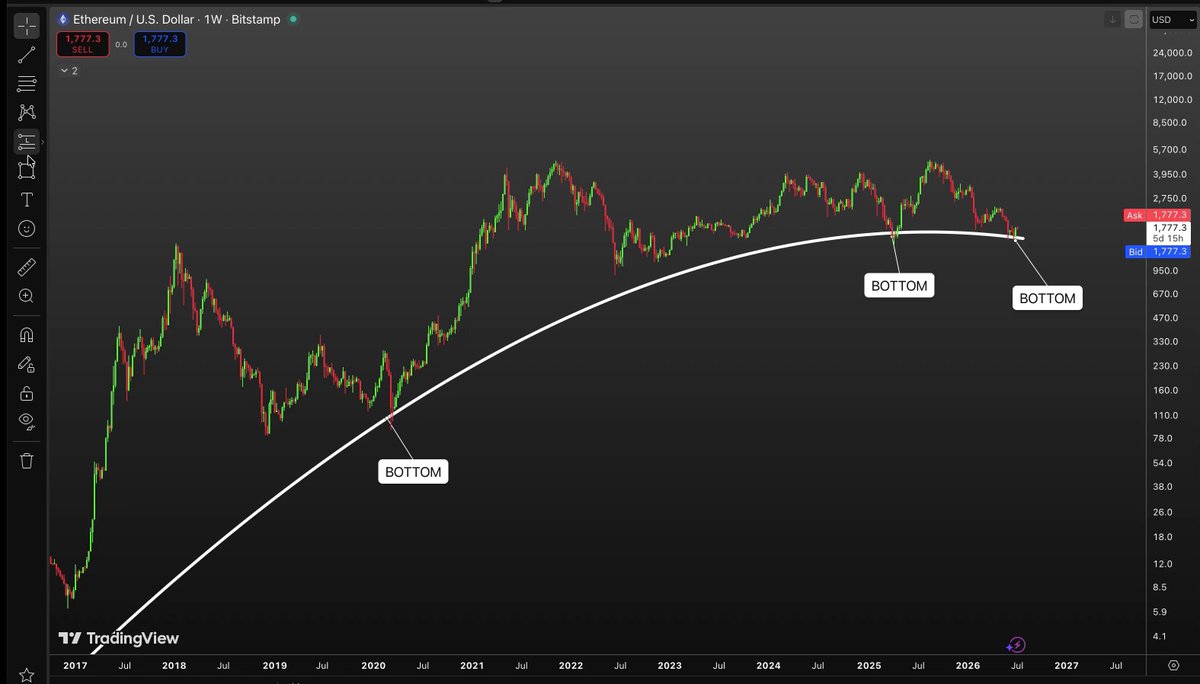Click the green market status dot
Screen dimensions: 1200x684
[292, 19]
